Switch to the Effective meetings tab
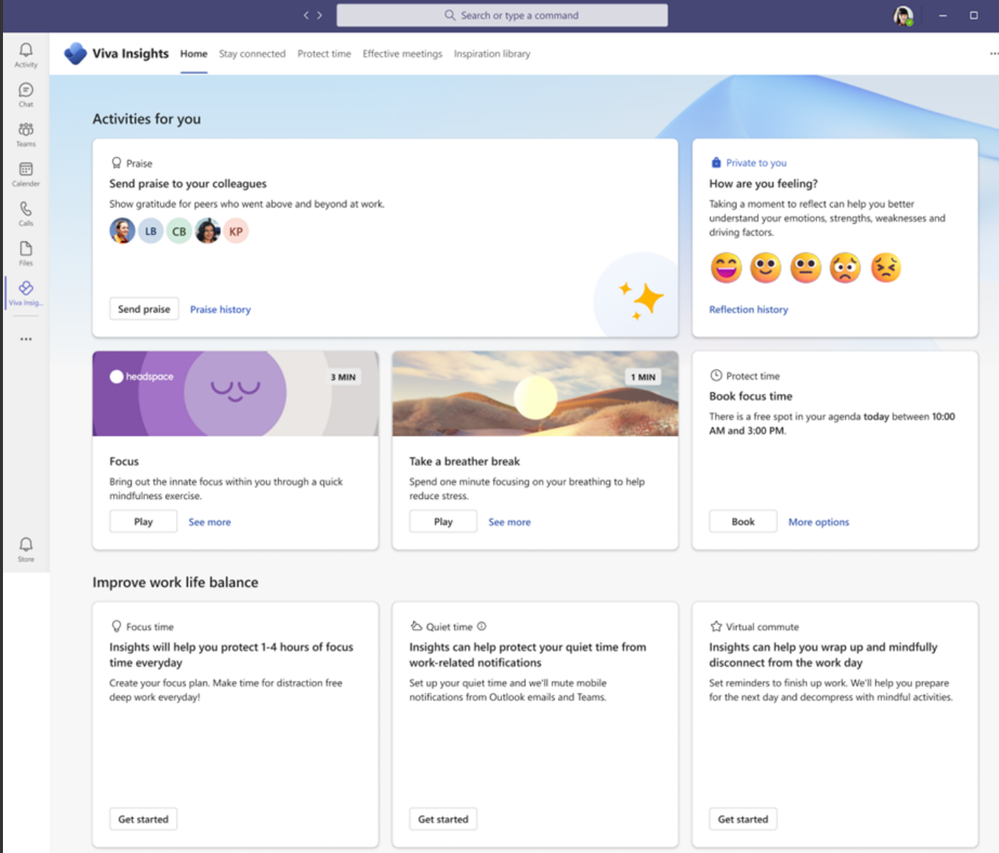This screenshot has height=853, width=999. (x=403, y=54)
